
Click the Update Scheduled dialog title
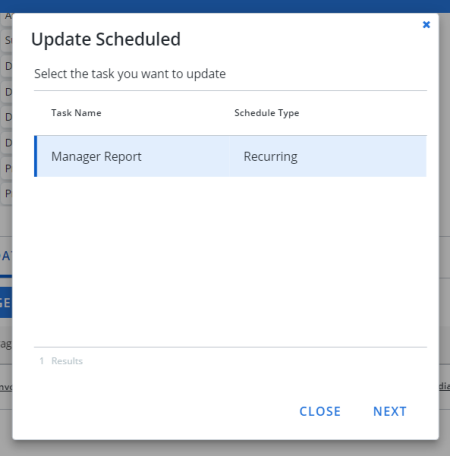(106, 39)
